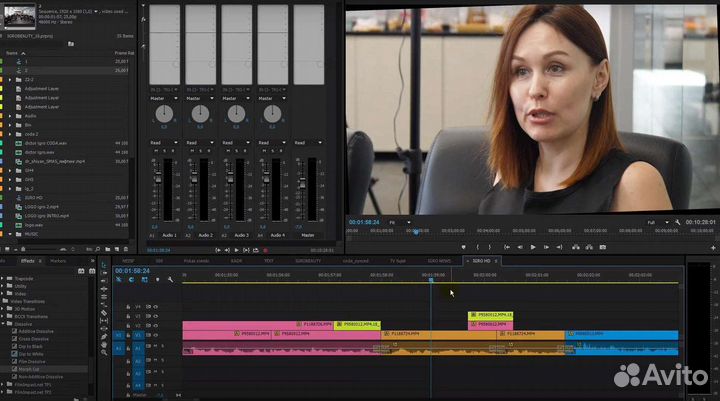Toggle snap magnet in timeline
Screen dimensions: 720x401
[131, 280]
